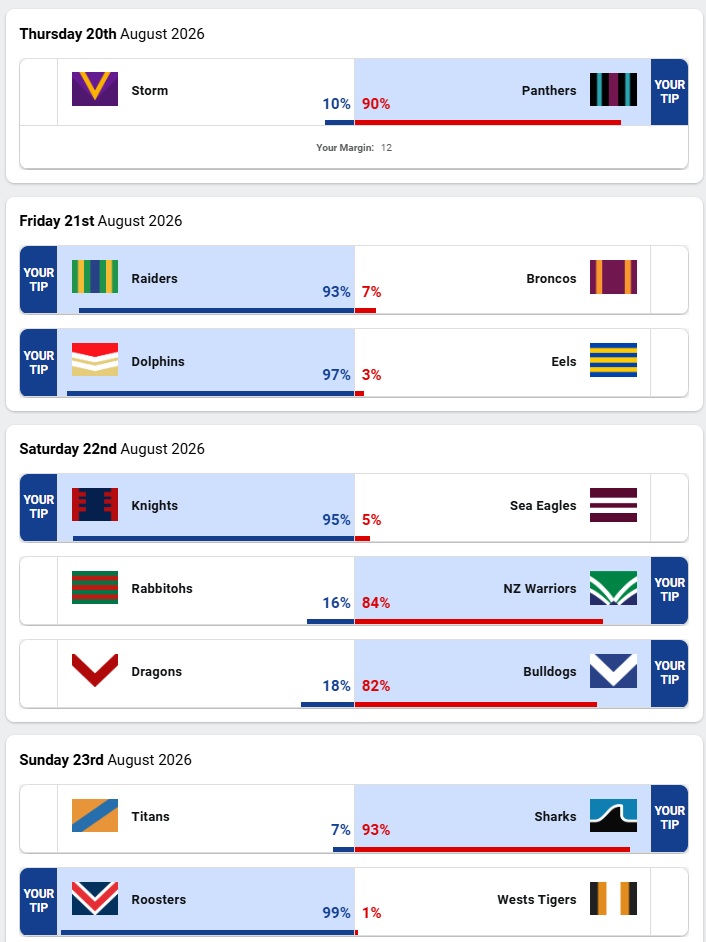The image size is (706, 942).
Task: Tip the Broncos using the empty right tip box
Action: (x=669, y=279)
